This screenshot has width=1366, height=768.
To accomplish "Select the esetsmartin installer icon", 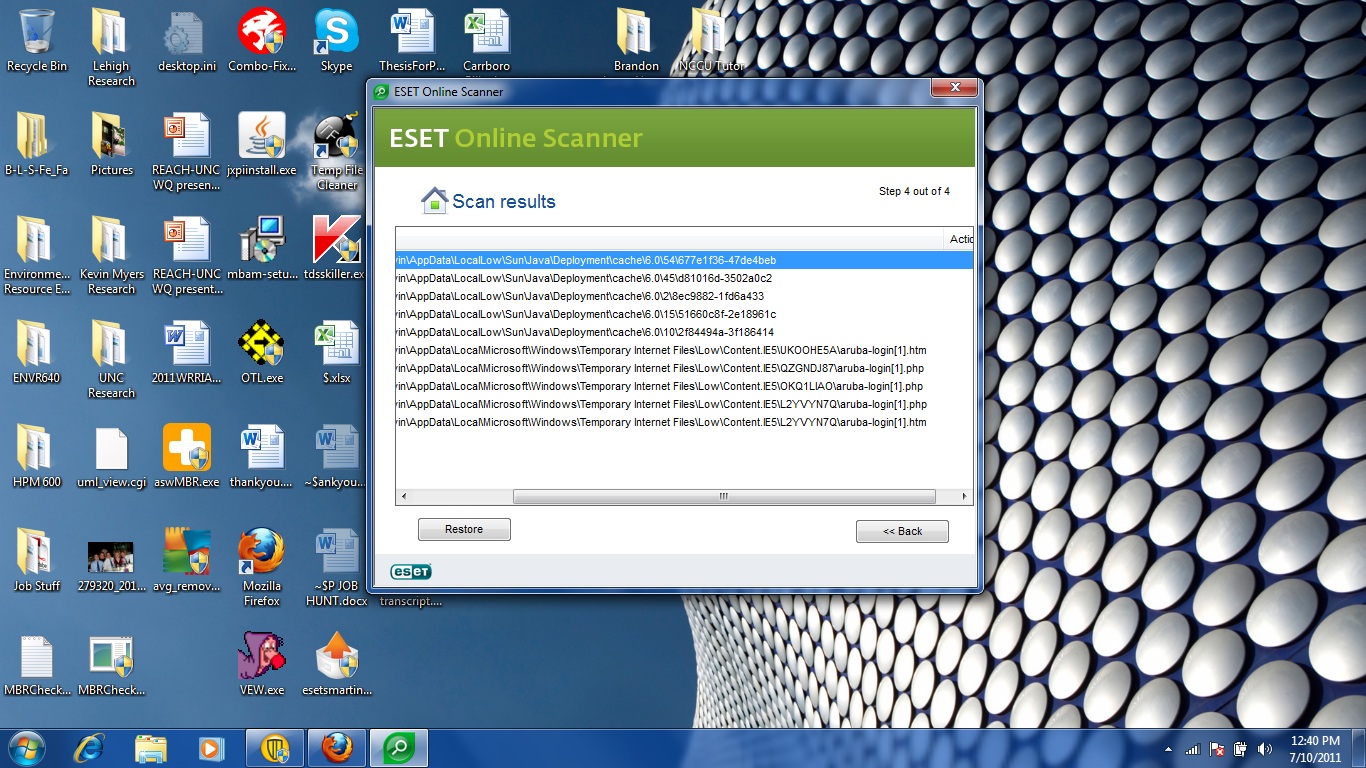I will click(x=336, y=665).
